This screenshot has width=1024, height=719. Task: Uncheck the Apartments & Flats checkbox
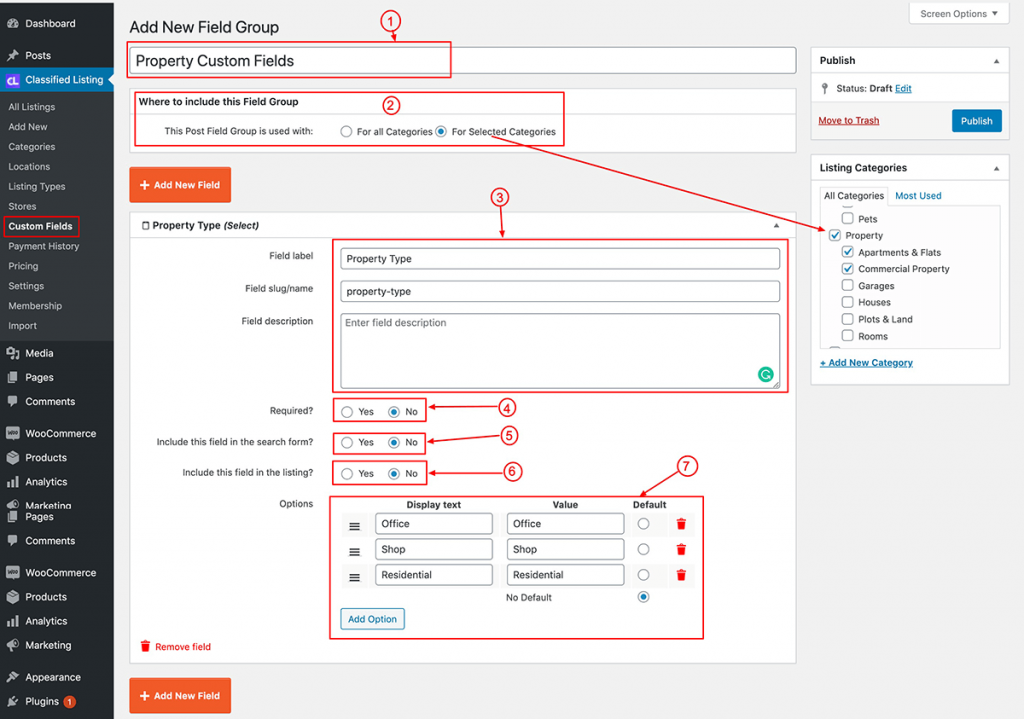[848, 252]
